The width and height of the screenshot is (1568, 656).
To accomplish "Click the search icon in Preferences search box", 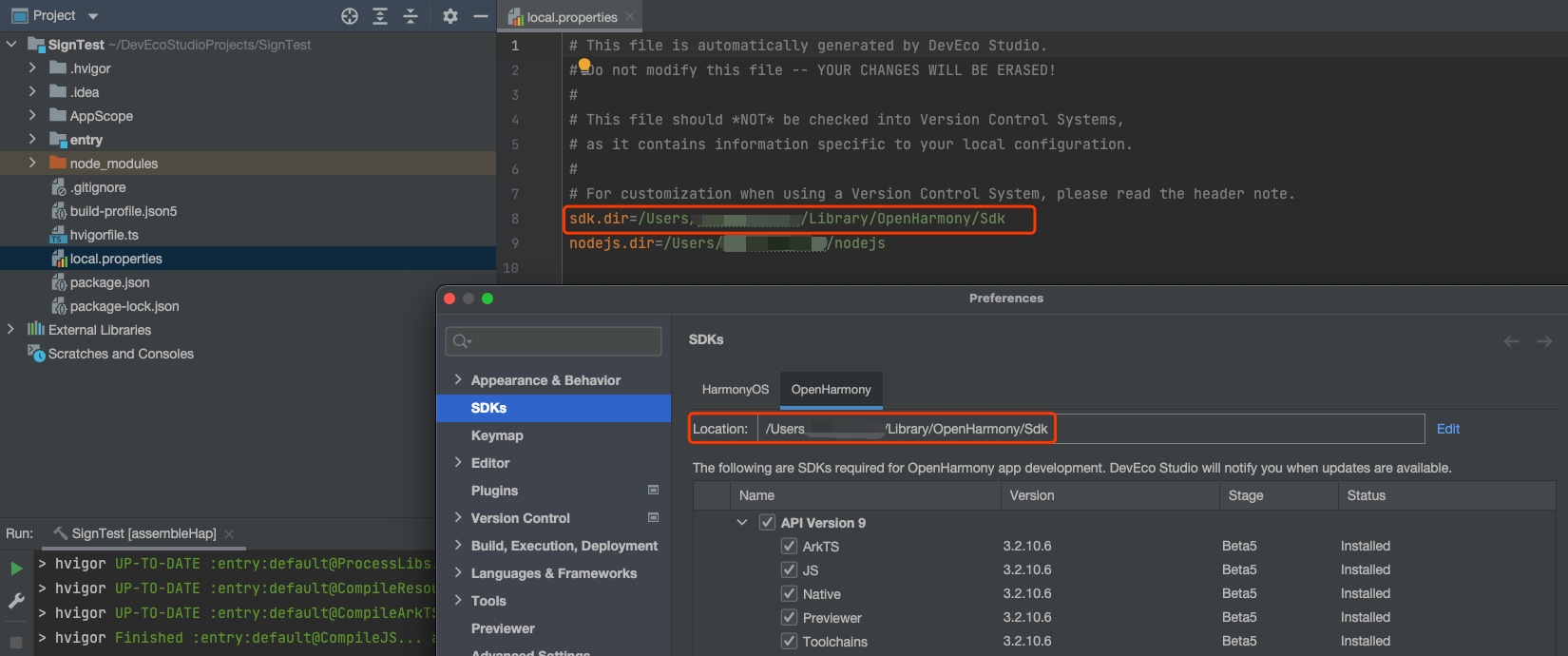I will [x=462, y=341].
